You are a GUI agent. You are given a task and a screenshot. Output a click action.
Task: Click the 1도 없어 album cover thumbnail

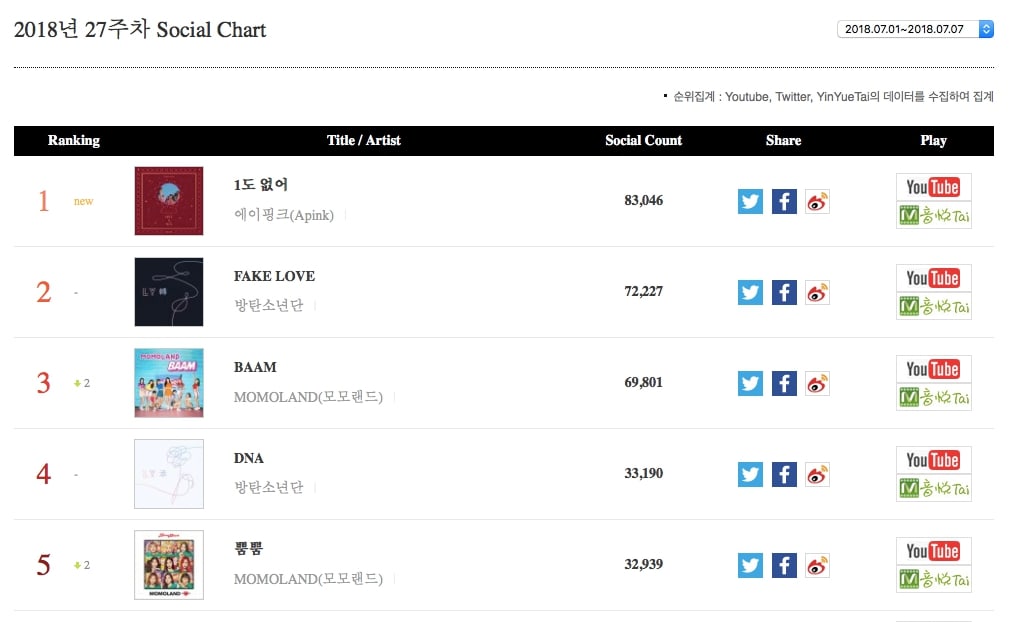coord(169,201)
